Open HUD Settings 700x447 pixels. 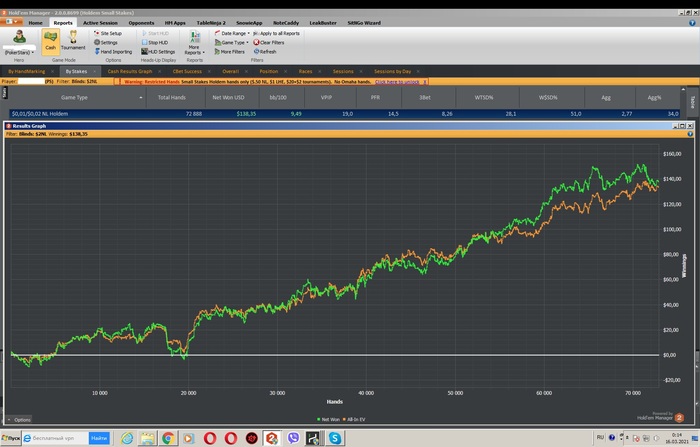point(158,52)
